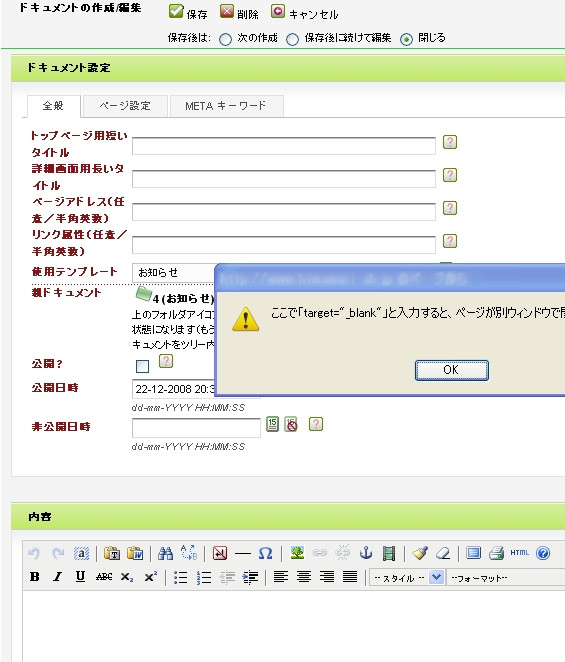Click the 保存 save button
The image size is (565, 662).
188,12
